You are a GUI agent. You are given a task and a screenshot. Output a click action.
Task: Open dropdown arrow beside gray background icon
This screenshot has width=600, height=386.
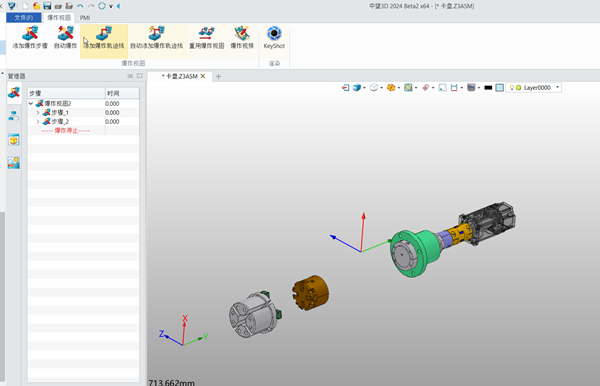(x=479, y=88)
